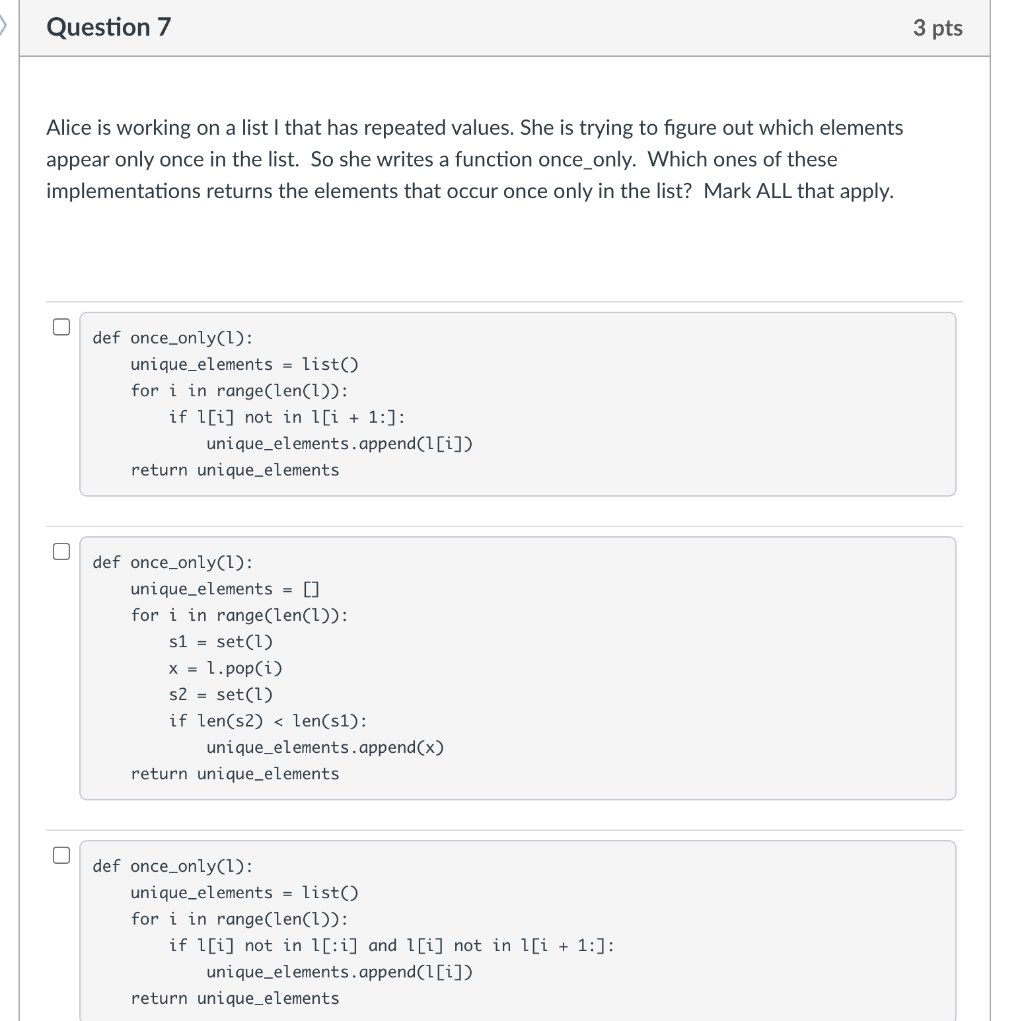The height and width of the screenshot is (1021, 1024).
Task: Select unique_elements.append(x) in the second snippet
Action: [324, 747]
